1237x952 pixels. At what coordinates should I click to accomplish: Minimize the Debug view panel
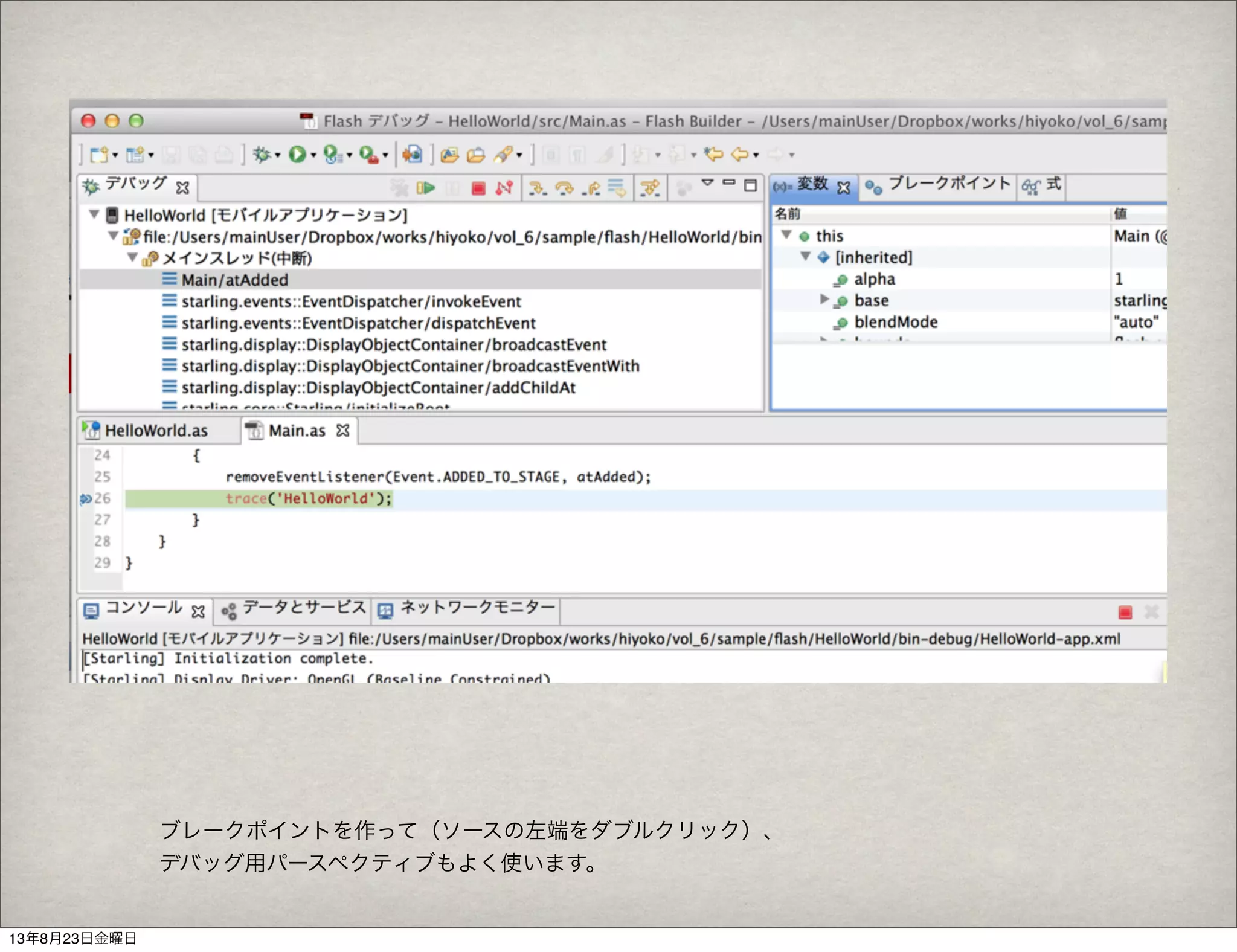click(729, 182)
